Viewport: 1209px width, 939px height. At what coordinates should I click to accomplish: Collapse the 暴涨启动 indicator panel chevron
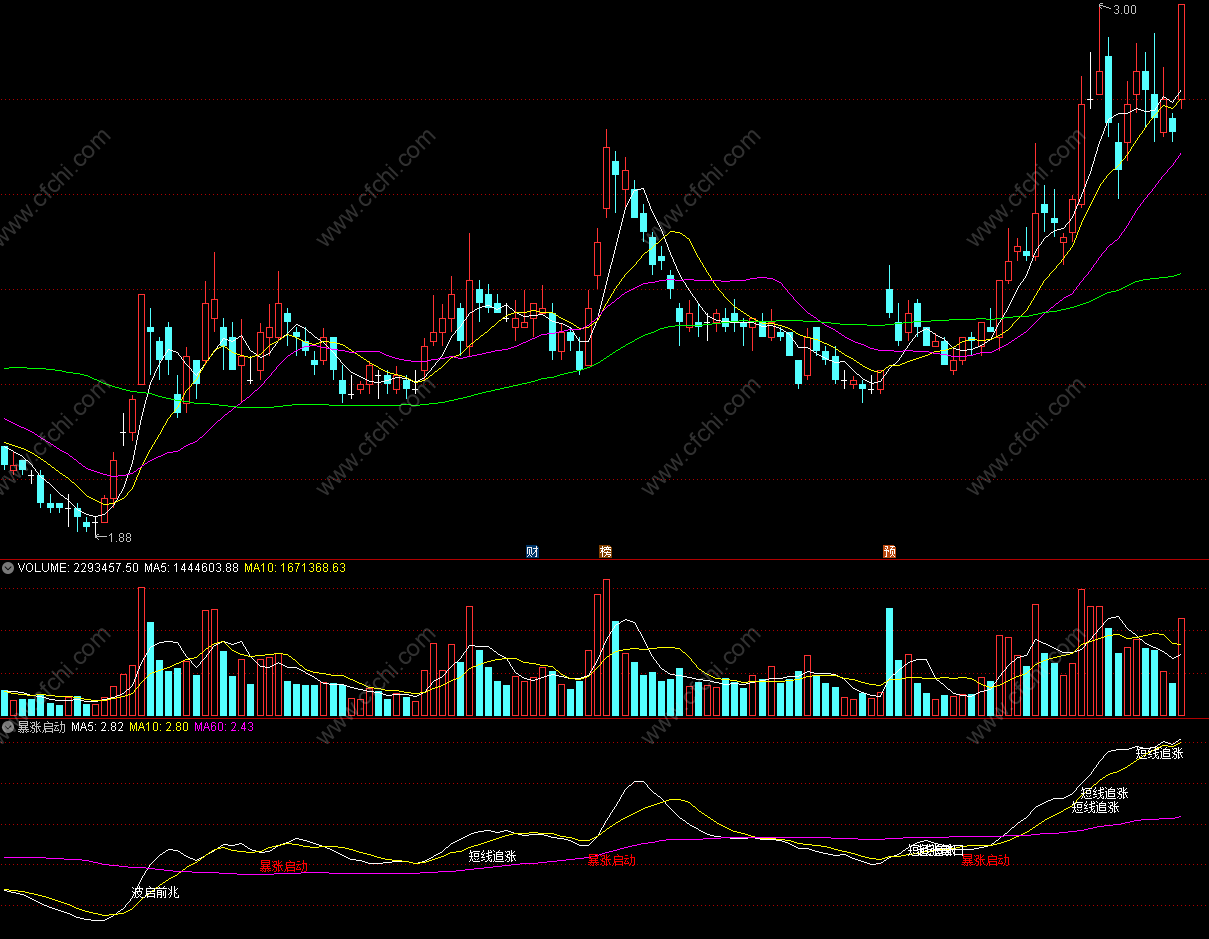coord(8,727)
